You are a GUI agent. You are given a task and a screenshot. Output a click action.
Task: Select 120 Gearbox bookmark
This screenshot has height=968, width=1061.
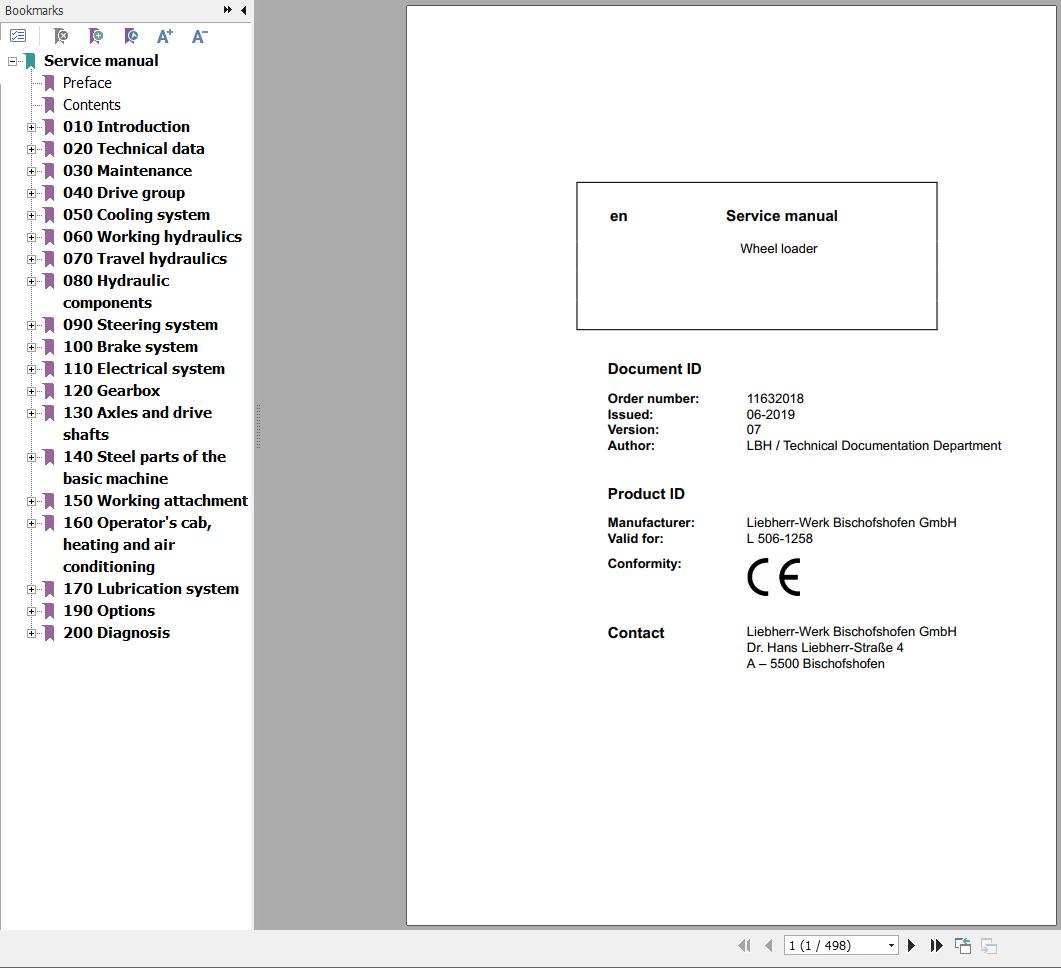[111, 390]
